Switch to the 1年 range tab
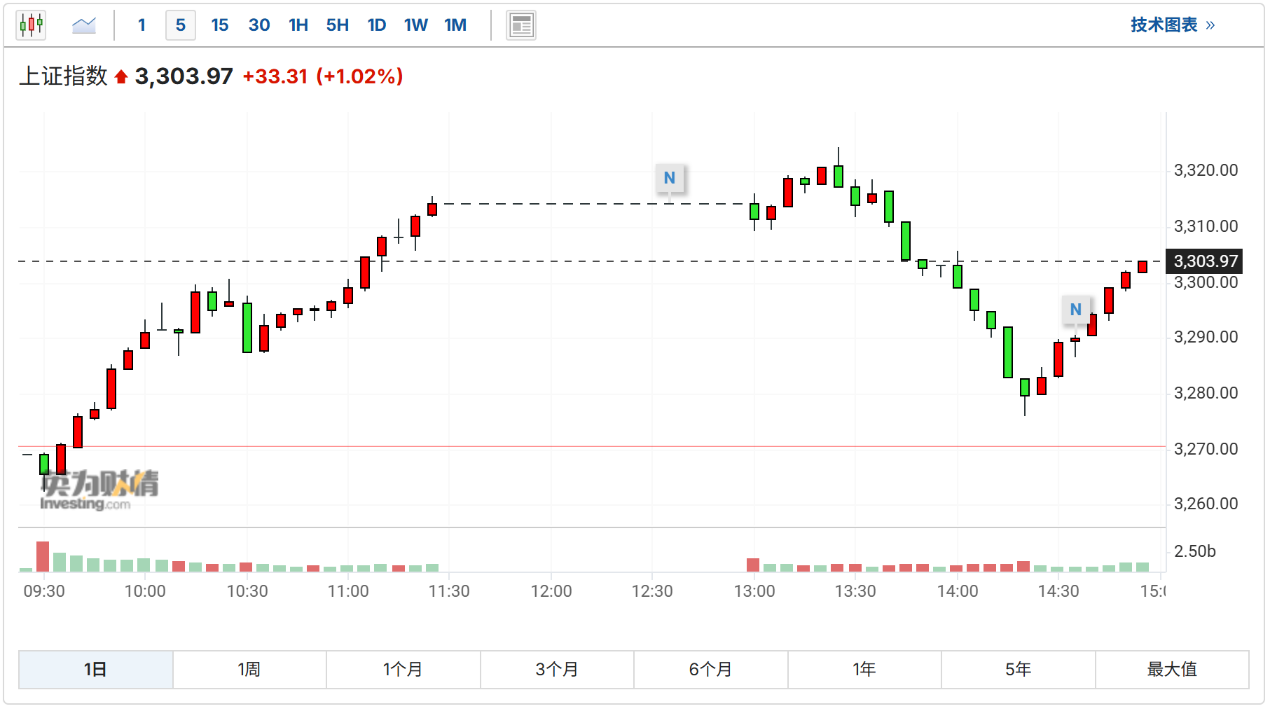 [865, 670]
